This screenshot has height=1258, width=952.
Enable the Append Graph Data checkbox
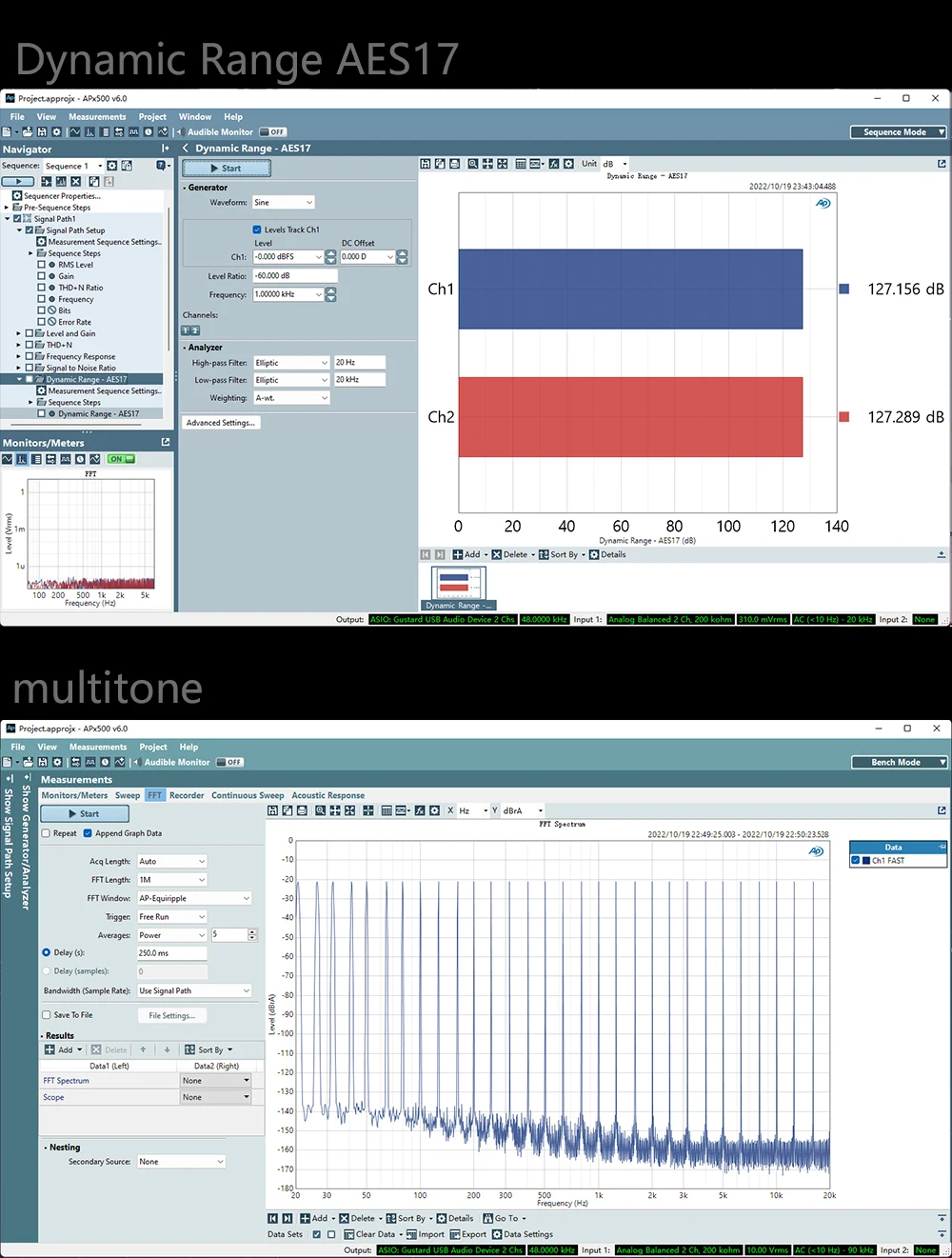coord(88,833)
